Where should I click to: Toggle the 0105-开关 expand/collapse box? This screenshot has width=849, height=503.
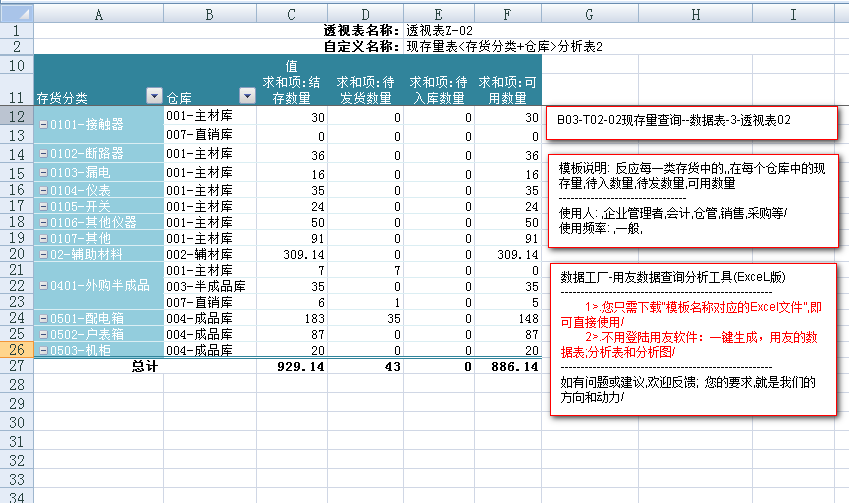click(x=43, y=206)
